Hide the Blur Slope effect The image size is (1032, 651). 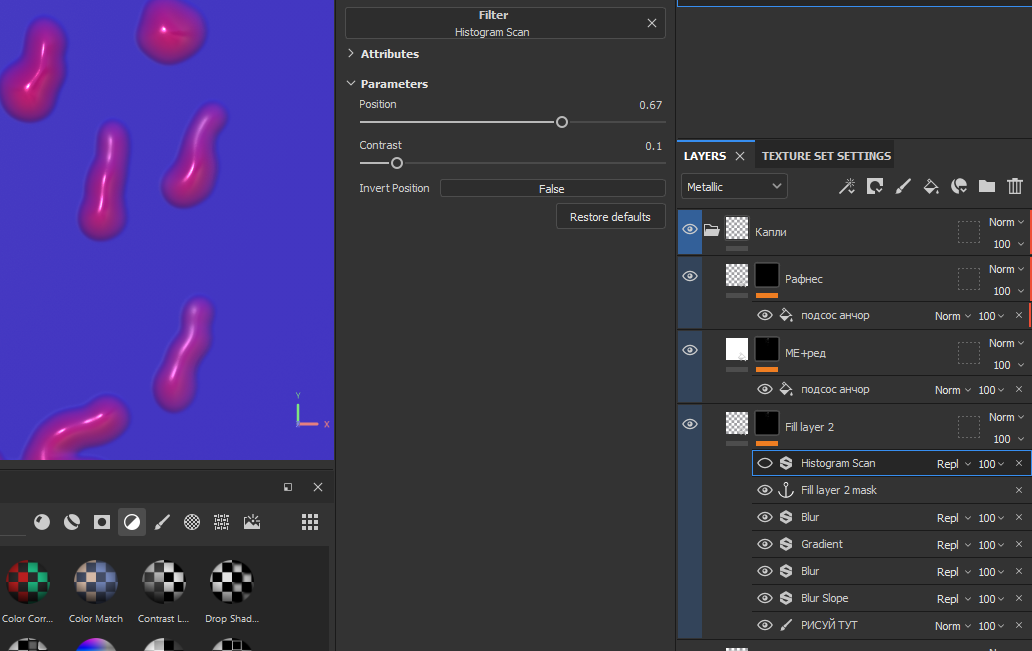[x=764, y=598]
